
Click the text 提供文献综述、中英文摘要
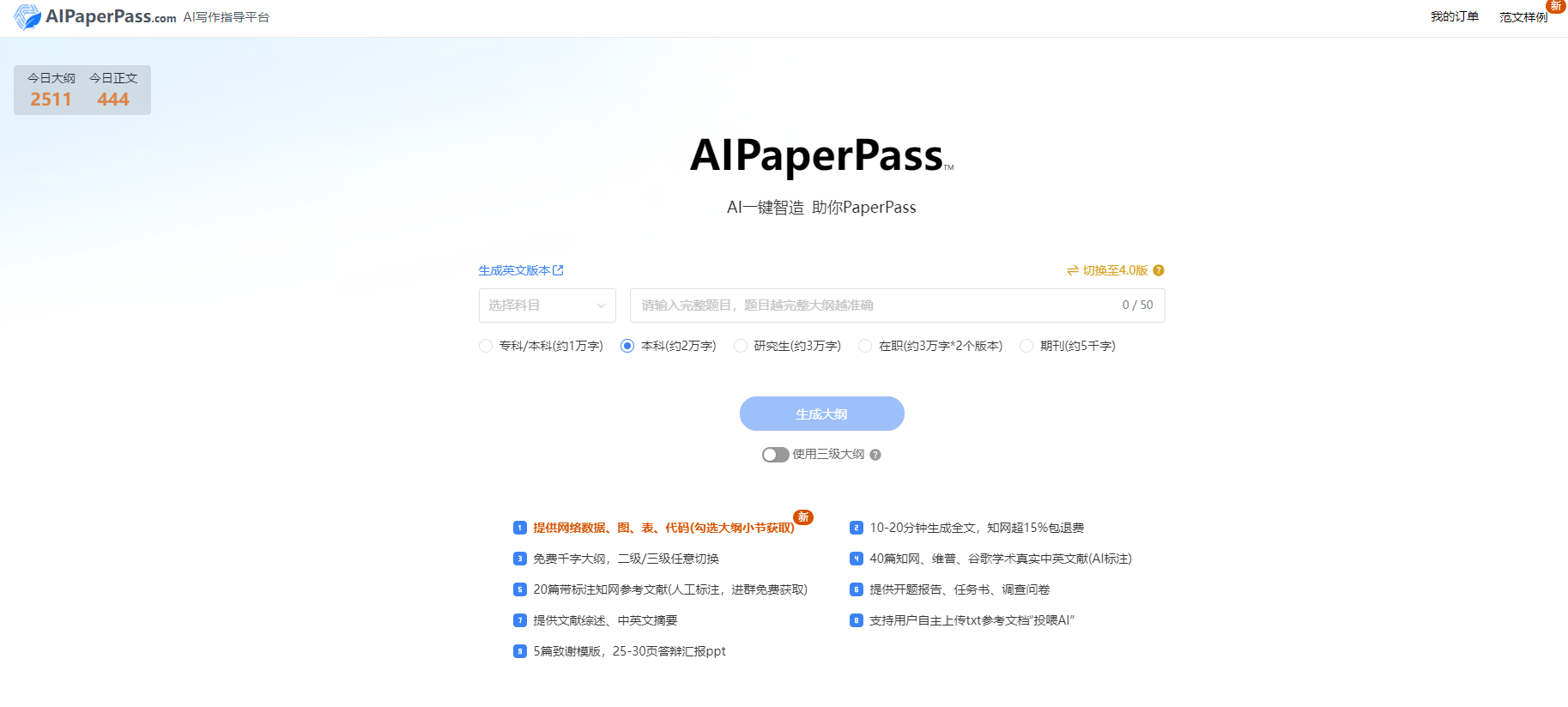click(605, 620)
